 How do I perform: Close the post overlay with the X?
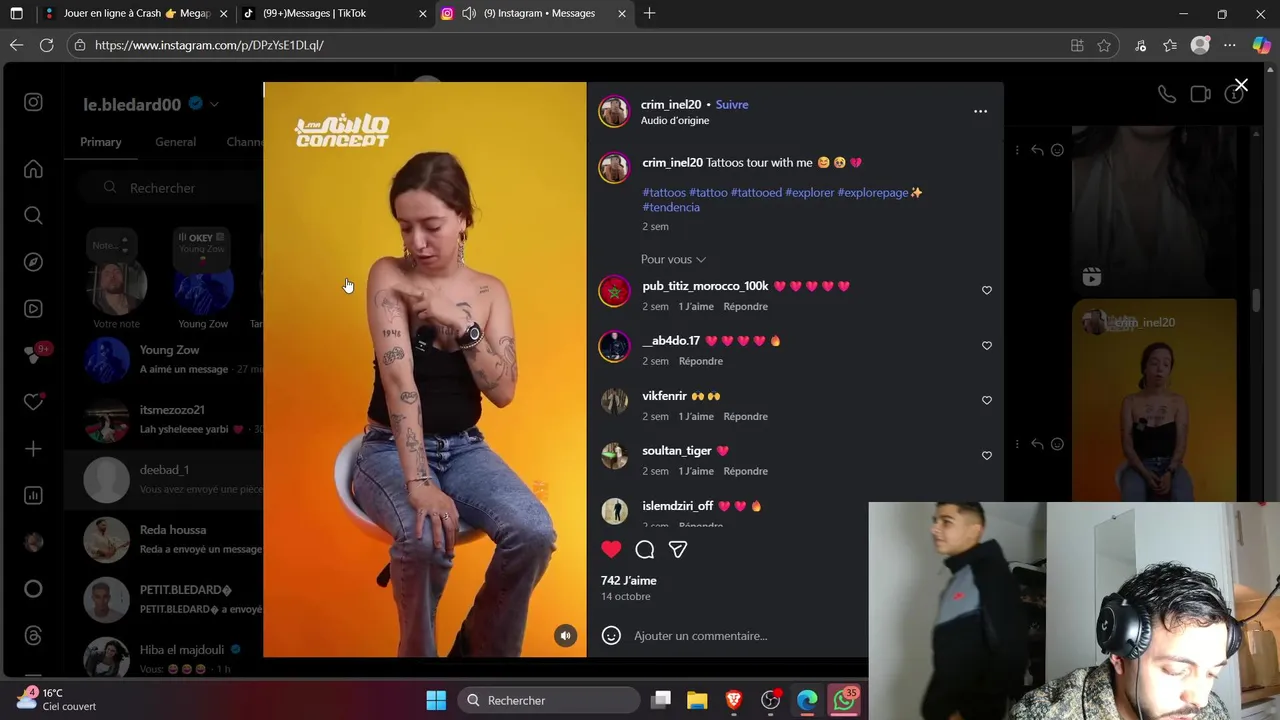(1241, 86)
